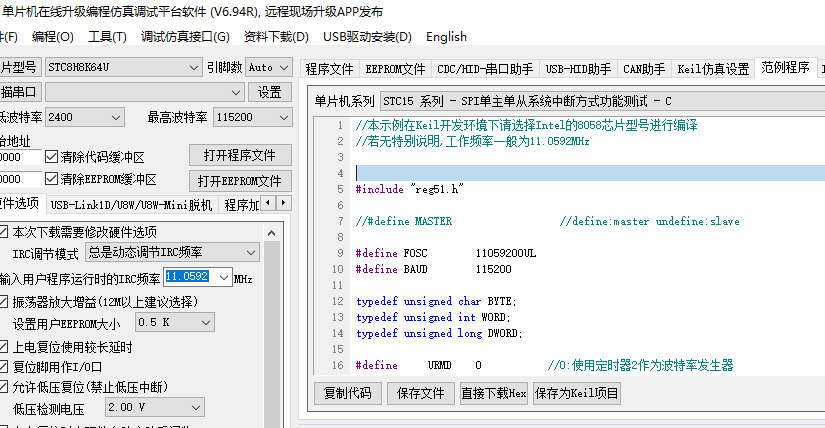Open the CDC/HID-串口助手 tab
Screen dimensions: 825x428
tap(485, 69)
